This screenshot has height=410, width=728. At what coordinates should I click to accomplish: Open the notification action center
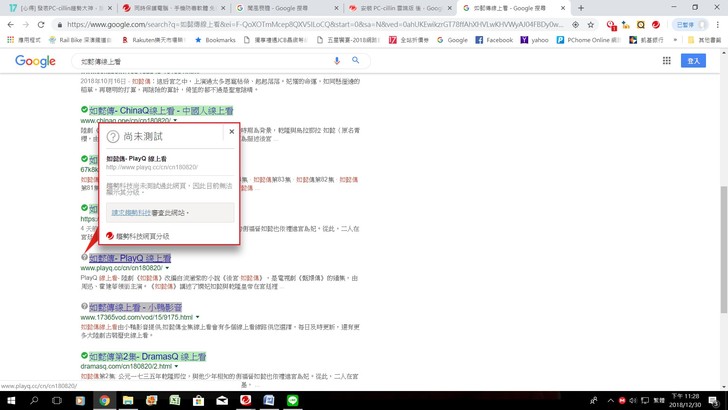[714, 400]
